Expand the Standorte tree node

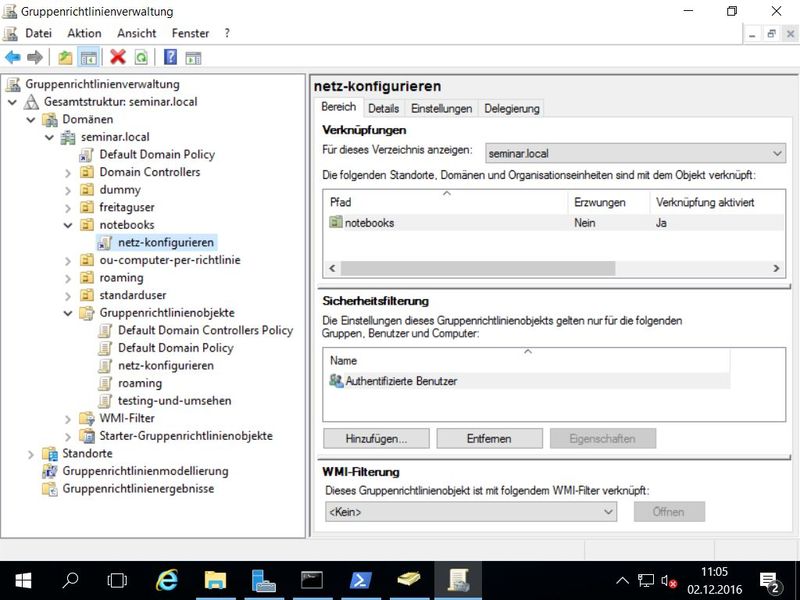[30, 454]
